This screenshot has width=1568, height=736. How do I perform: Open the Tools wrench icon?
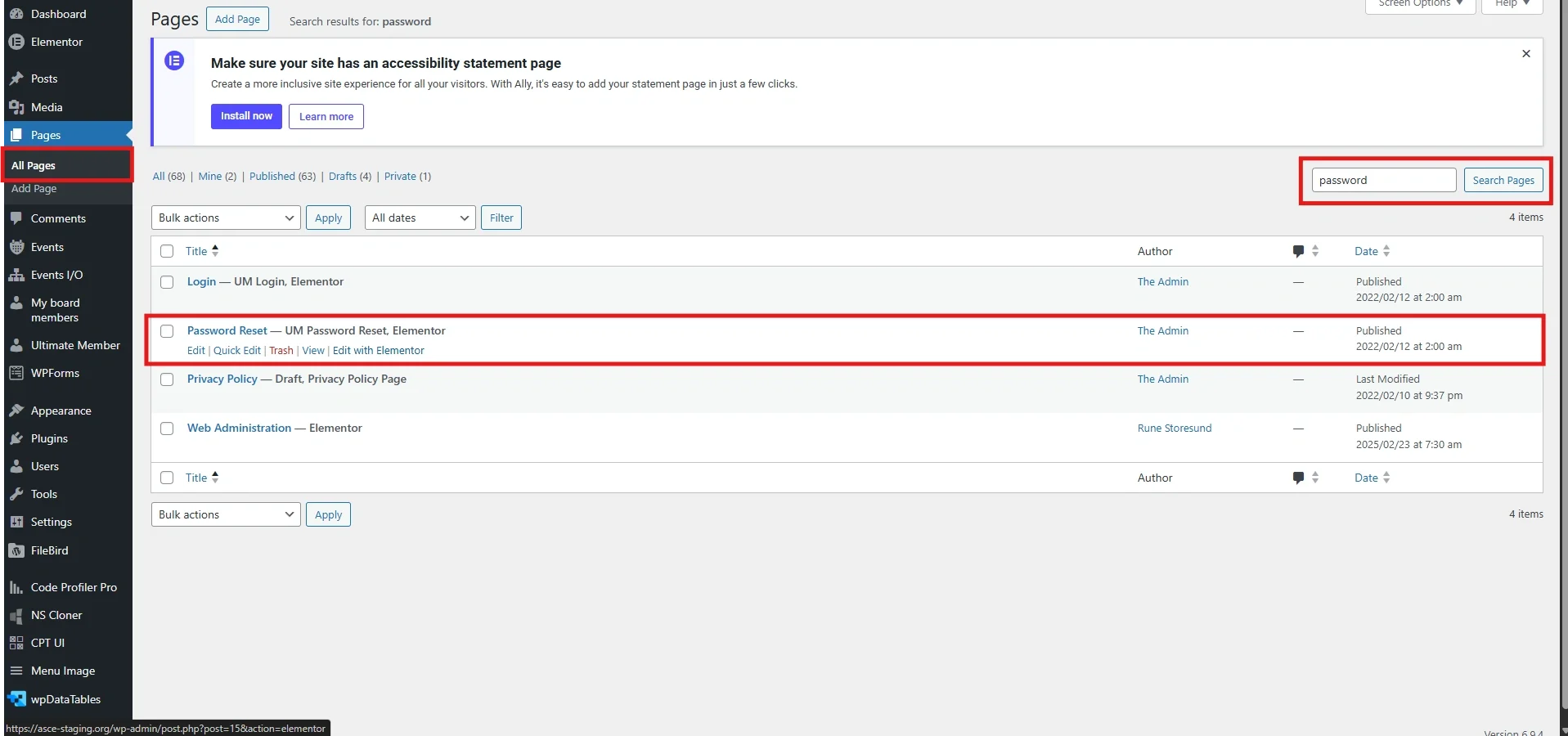tap(16, 494)
